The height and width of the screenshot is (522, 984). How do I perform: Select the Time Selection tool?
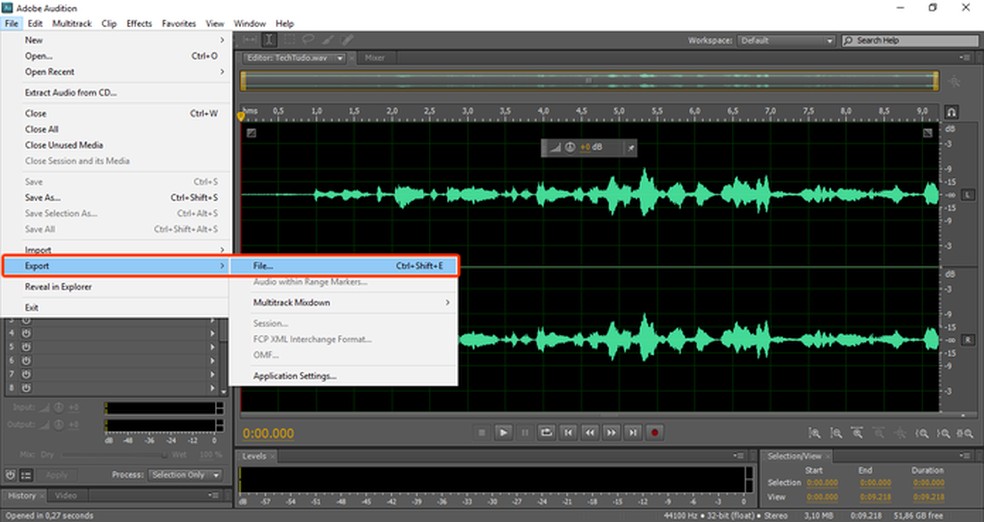click(269, 40)
